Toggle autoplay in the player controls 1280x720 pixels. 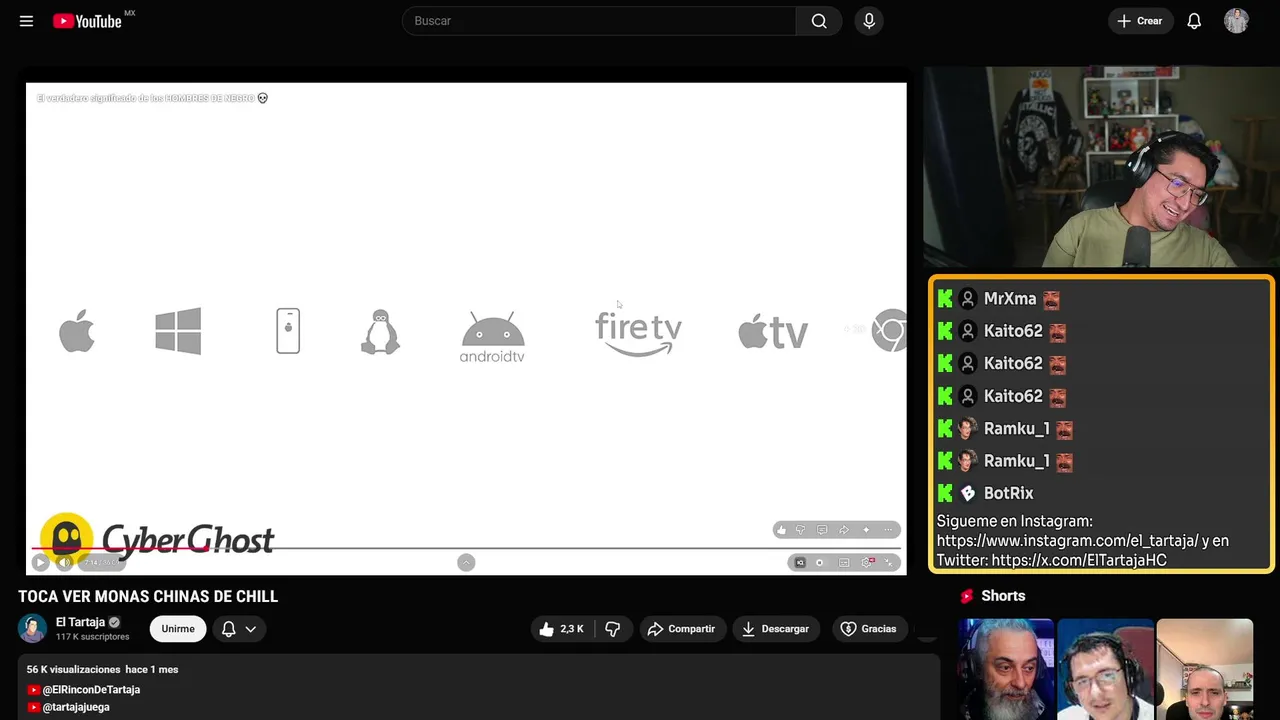(820, 563)
